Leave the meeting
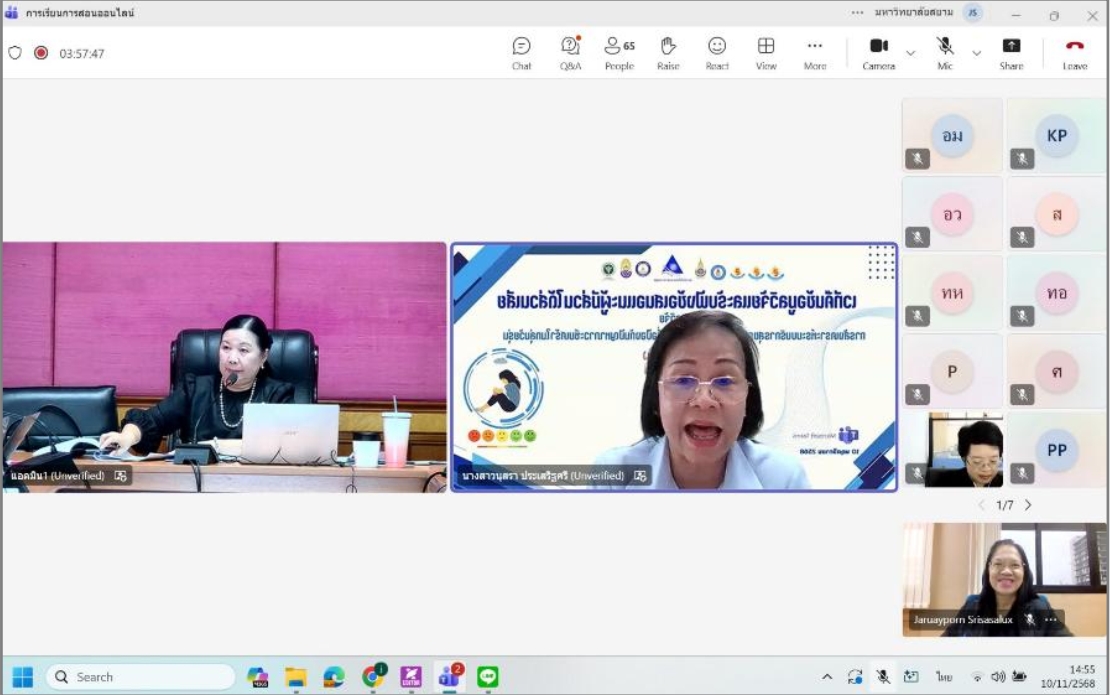Image resolution: width=1110 pixels, height=695 pixels. [1075, 52]
